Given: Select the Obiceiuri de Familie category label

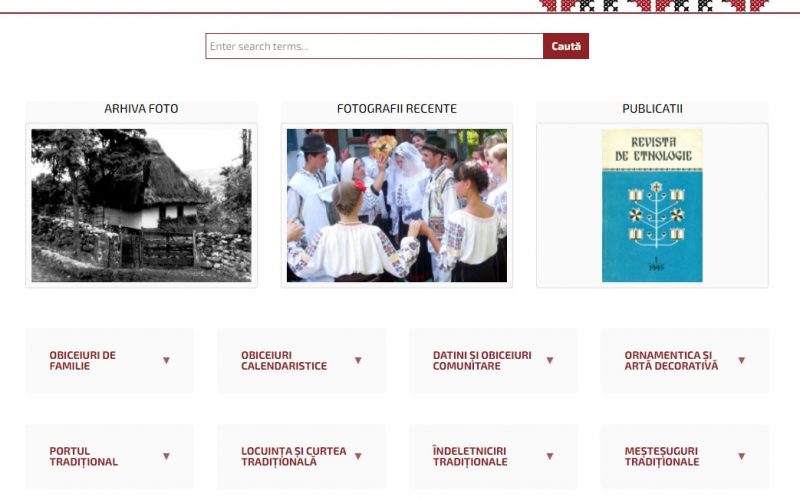Looking at the screenshot, I should click(83, 361).
